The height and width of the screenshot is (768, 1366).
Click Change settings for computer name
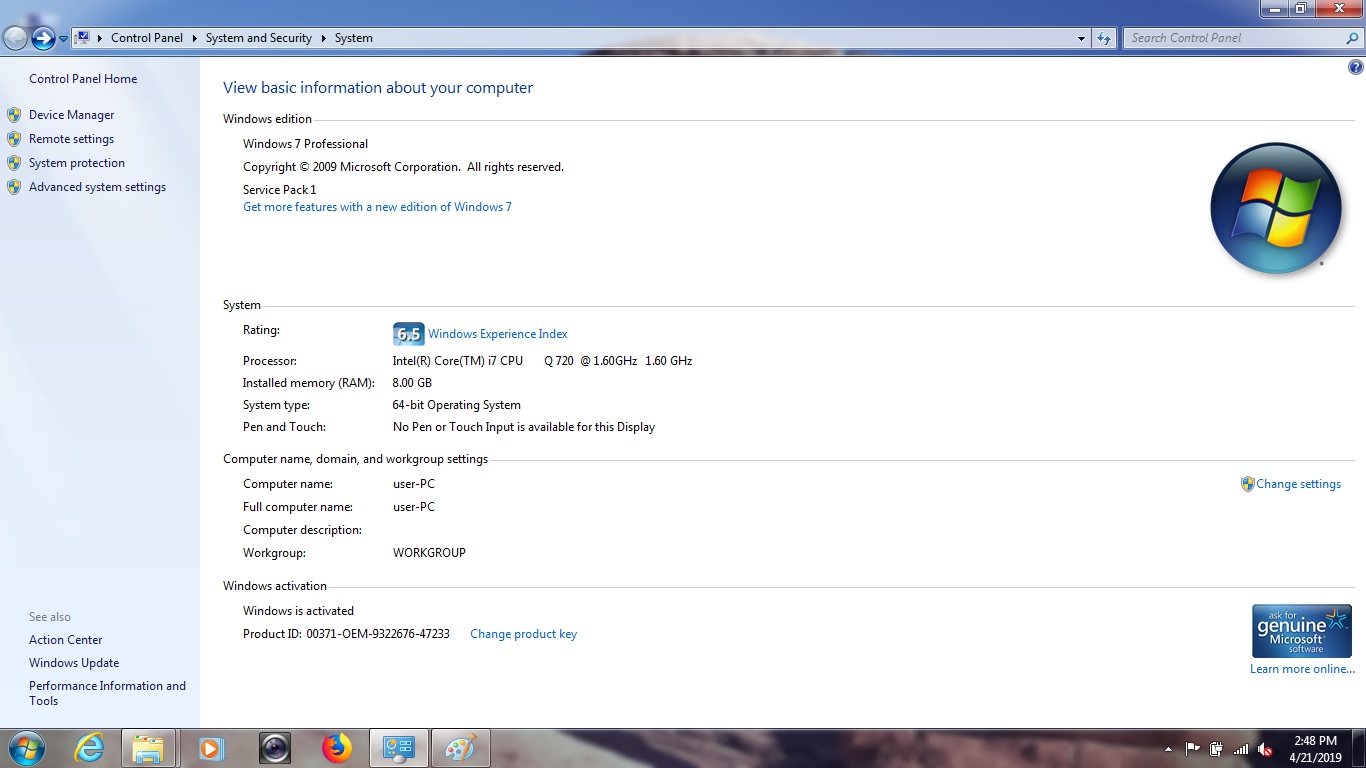pos(1298,484)
